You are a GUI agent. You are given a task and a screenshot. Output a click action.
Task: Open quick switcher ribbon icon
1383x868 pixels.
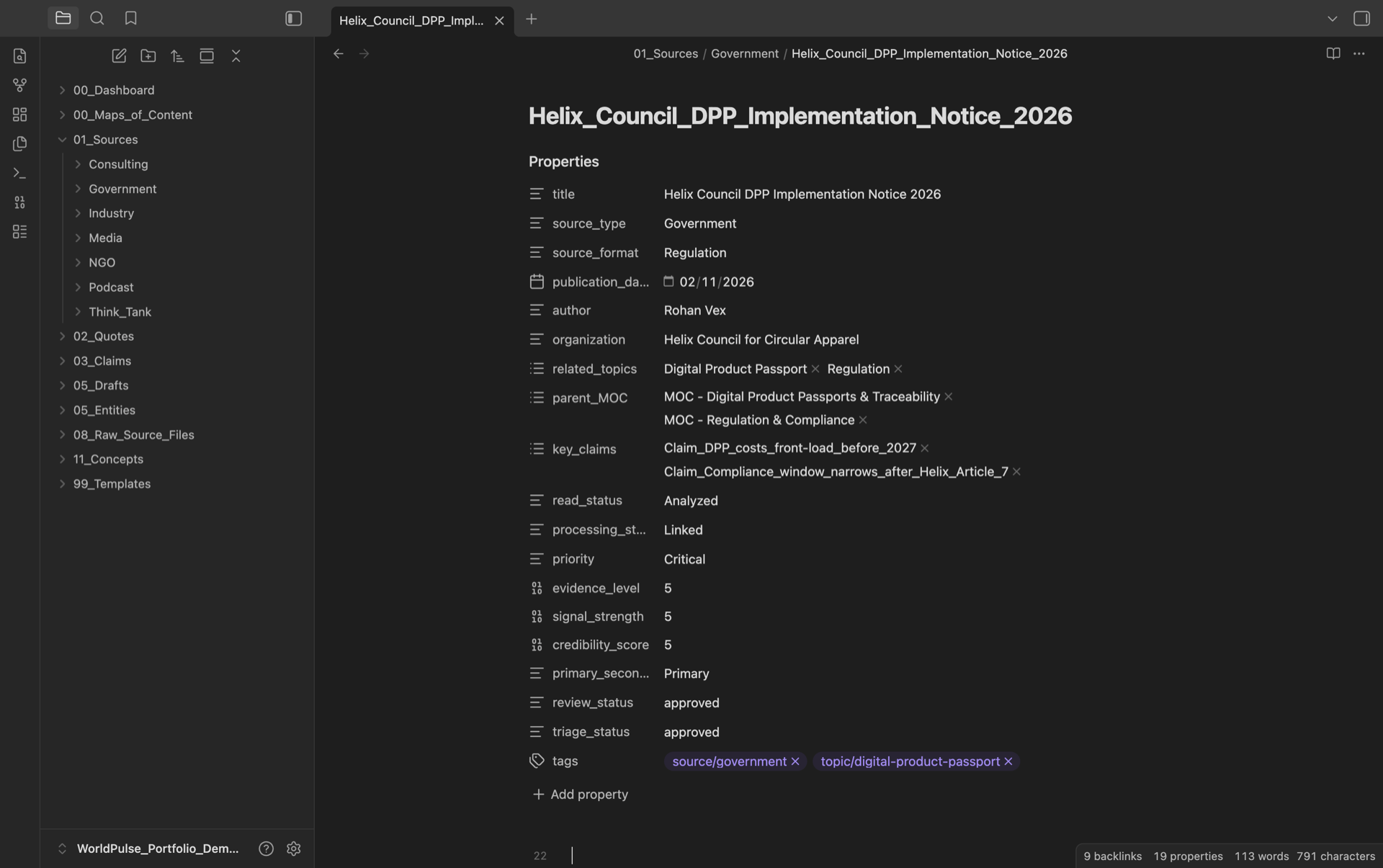[19, 55]
